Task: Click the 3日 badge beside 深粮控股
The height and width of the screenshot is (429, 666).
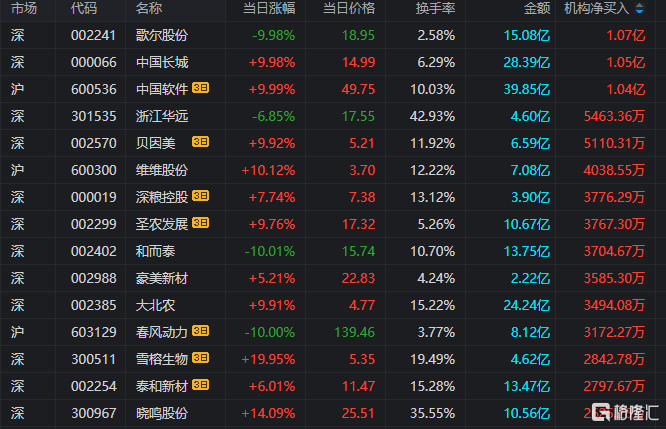Action: (200, 196)
